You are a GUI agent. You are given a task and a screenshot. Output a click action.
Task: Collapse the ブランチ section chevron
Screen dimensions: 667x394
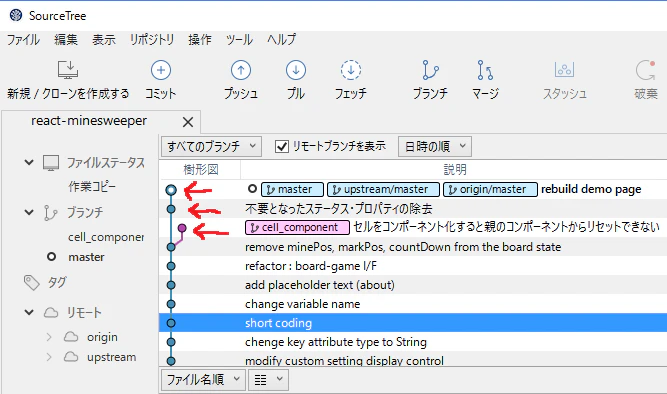point(29,212)
